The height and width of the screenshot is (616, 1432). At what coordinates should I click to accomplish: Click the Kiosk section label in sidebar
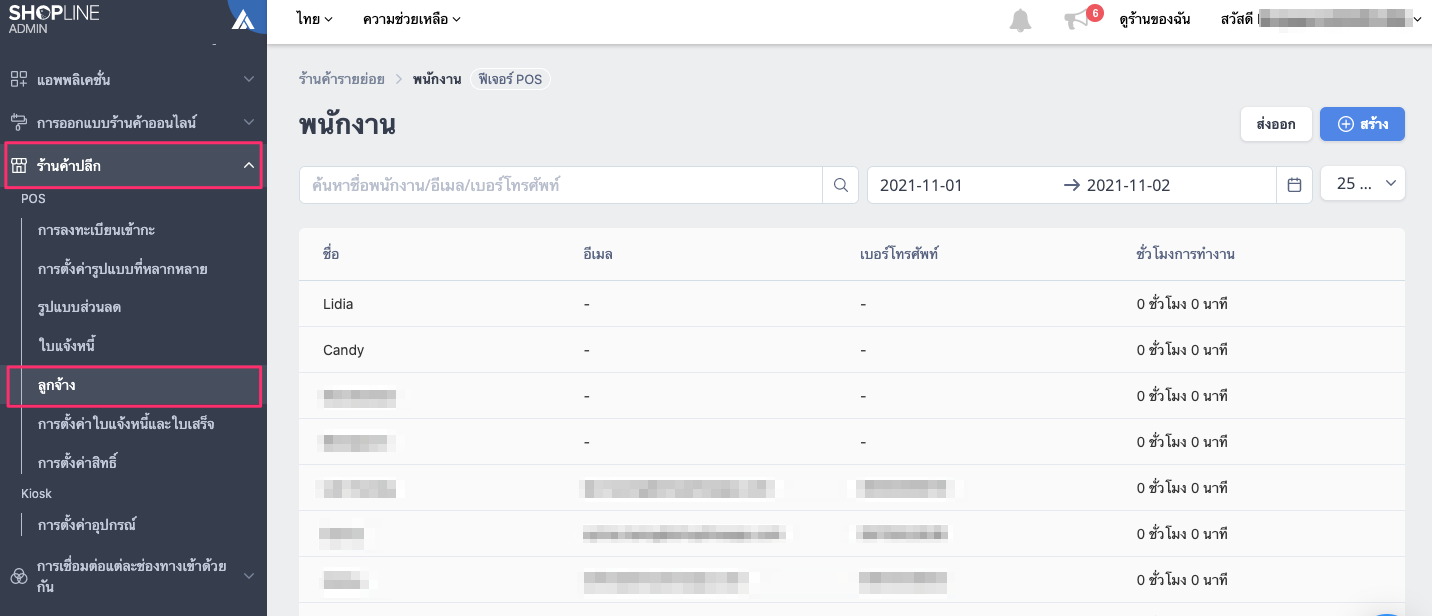tap(36, 494)
